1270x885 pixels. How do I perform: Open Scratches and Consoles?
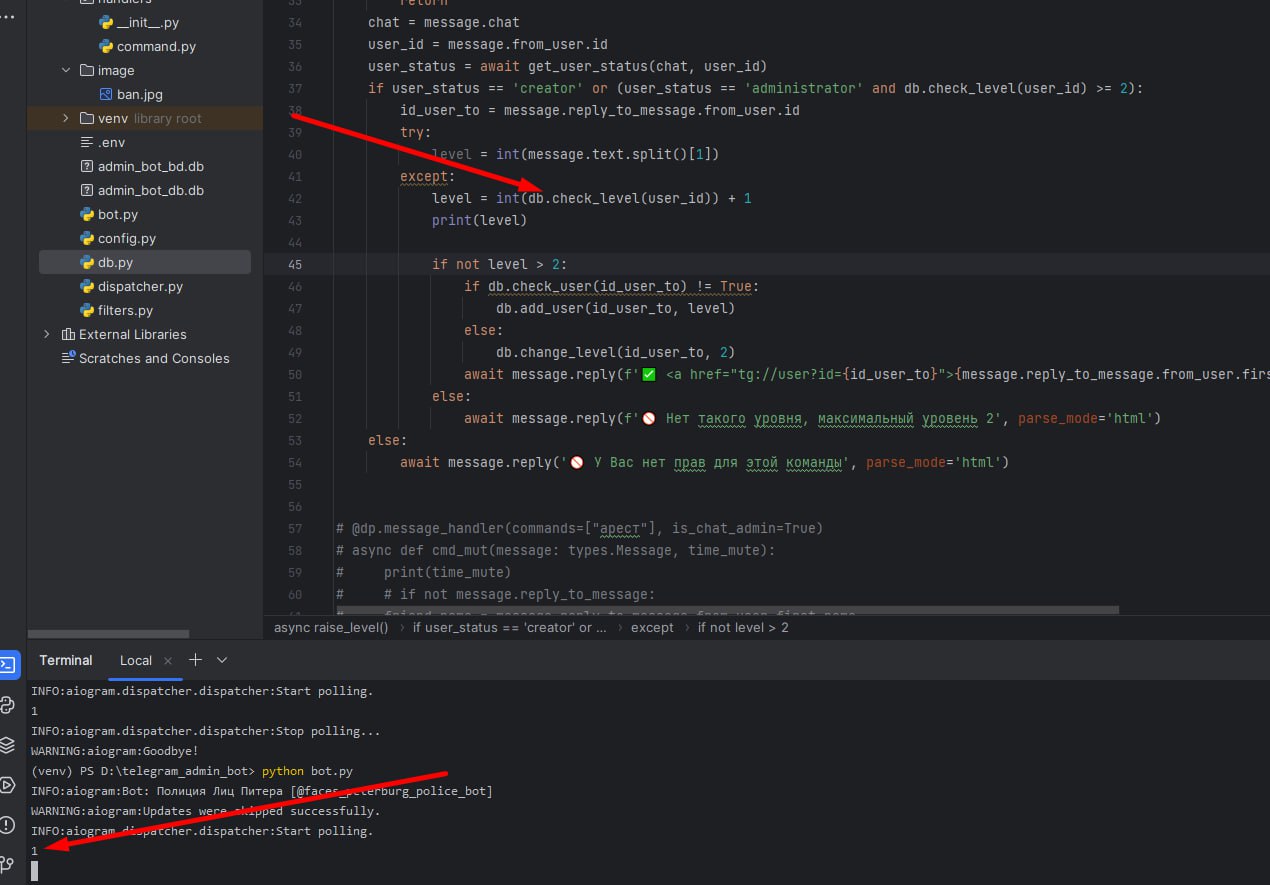(x=154, y=358)
